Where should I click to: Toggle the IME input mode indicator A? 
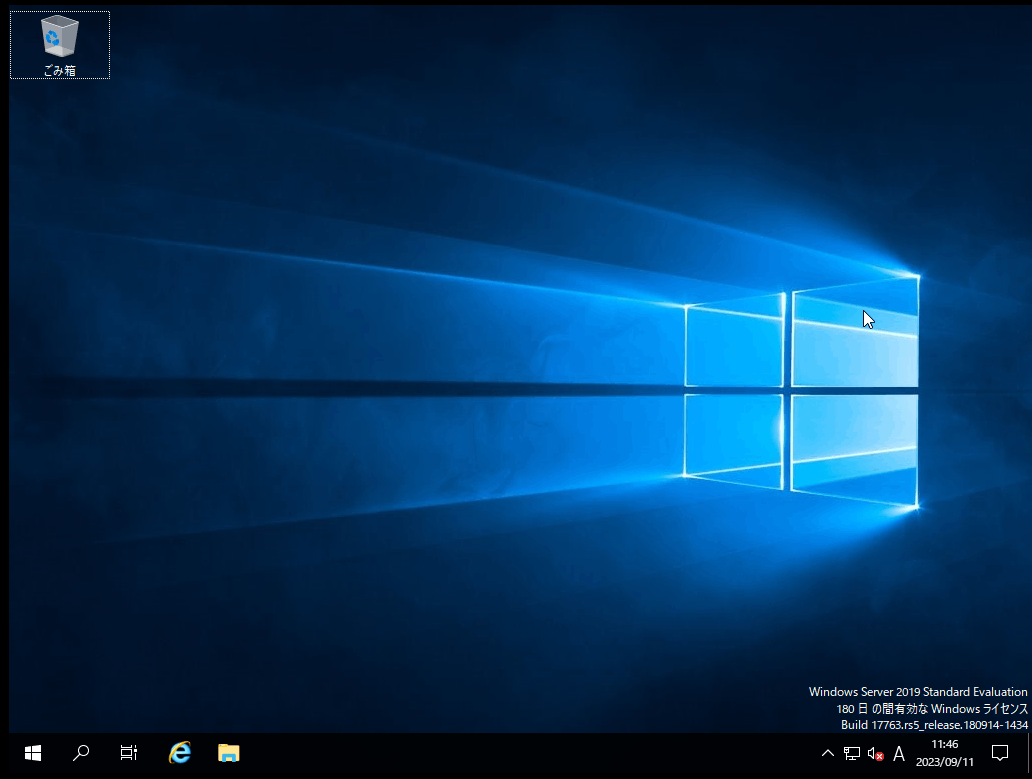[x=899, y=753]
